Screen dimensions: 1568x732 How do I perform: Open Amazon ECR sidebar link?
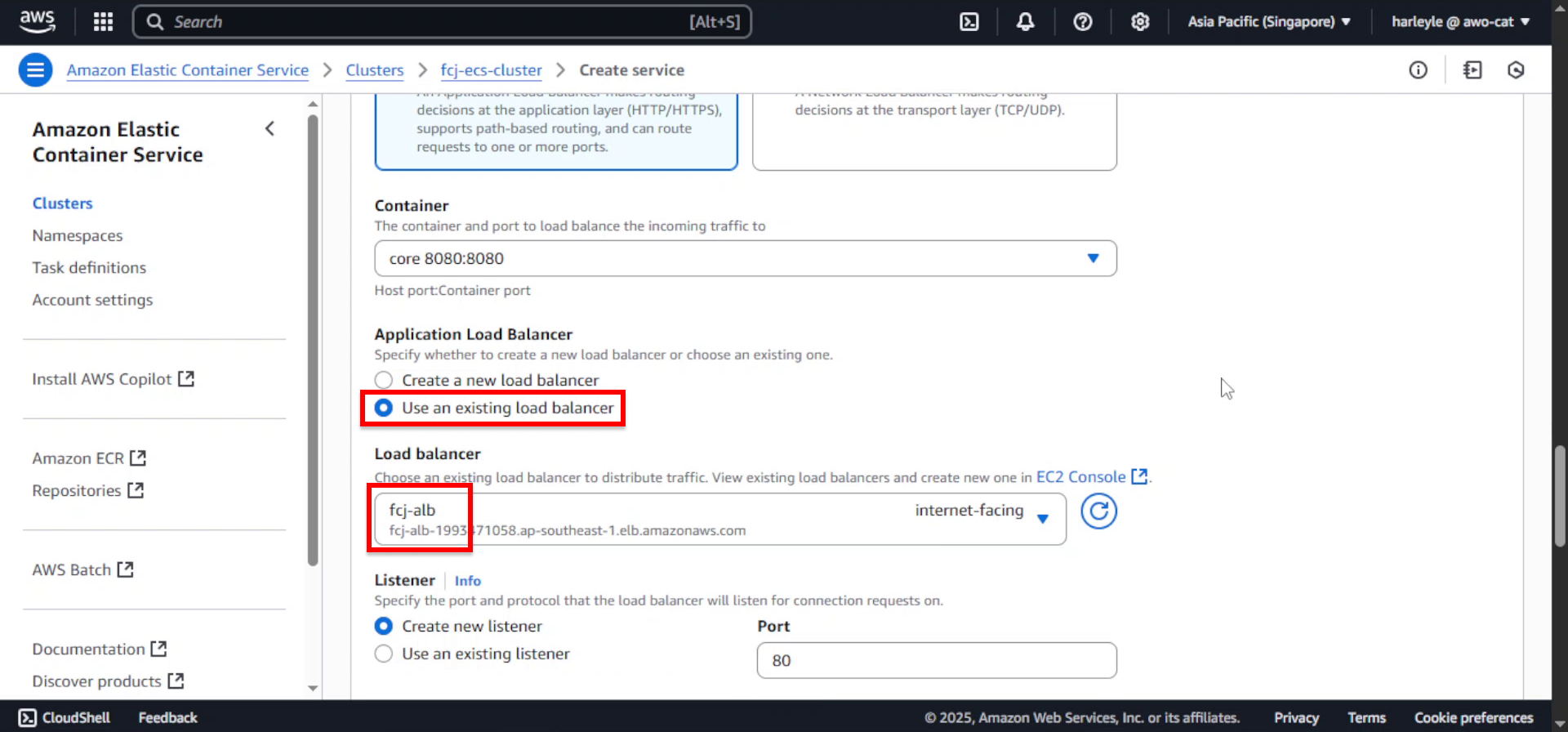tap(78, 458)
